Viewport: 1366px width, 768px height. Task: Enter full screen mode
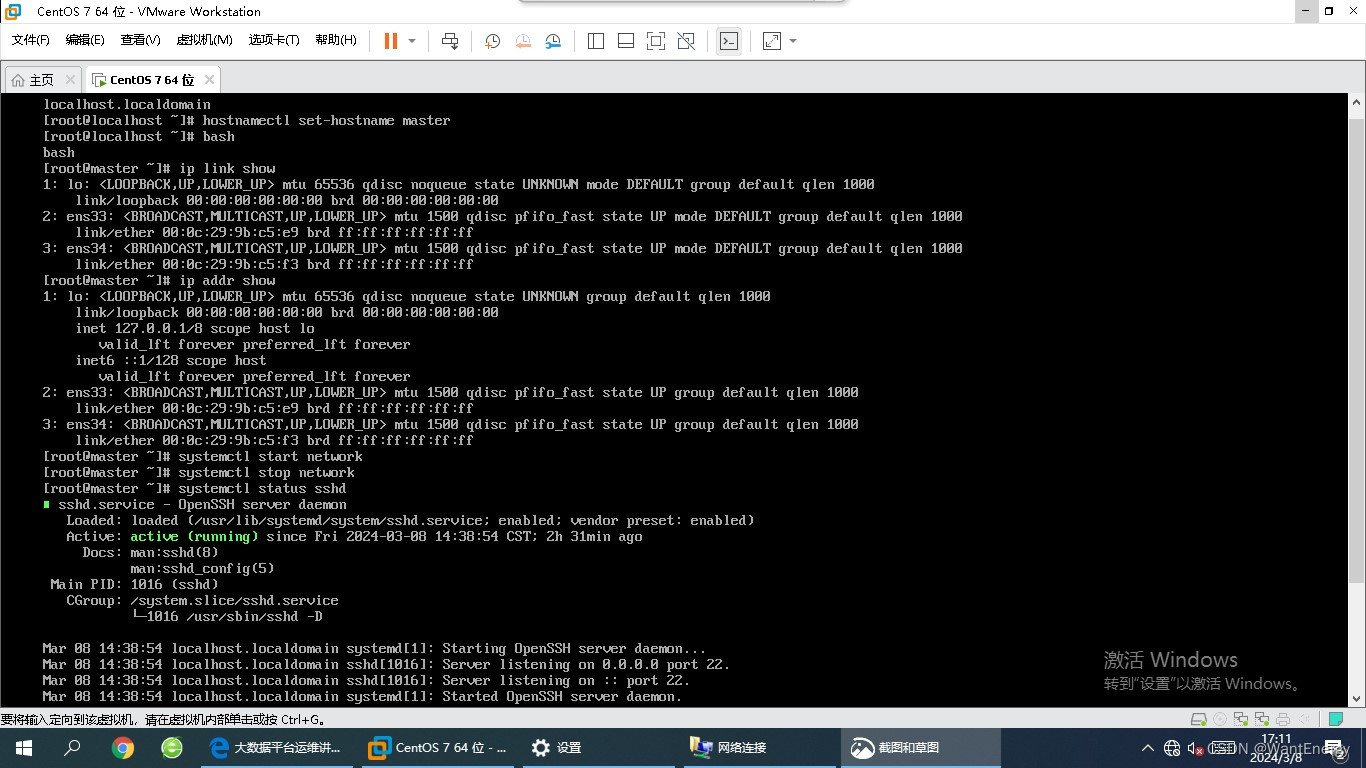[656, 41]
